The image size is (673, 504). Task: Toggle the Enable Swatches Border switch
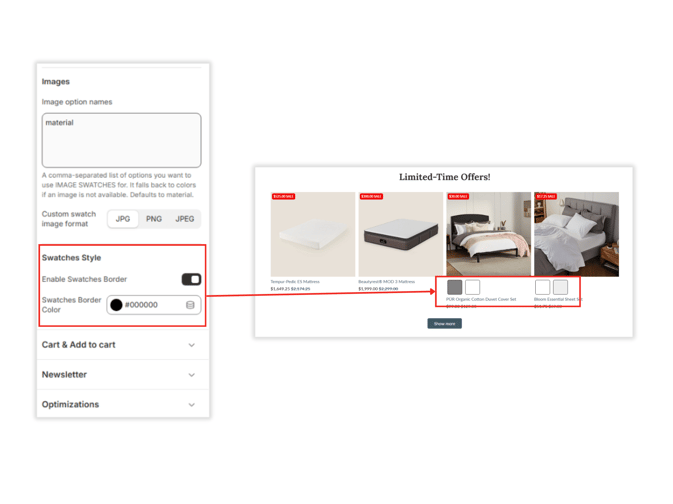click(x=191, y=279)
